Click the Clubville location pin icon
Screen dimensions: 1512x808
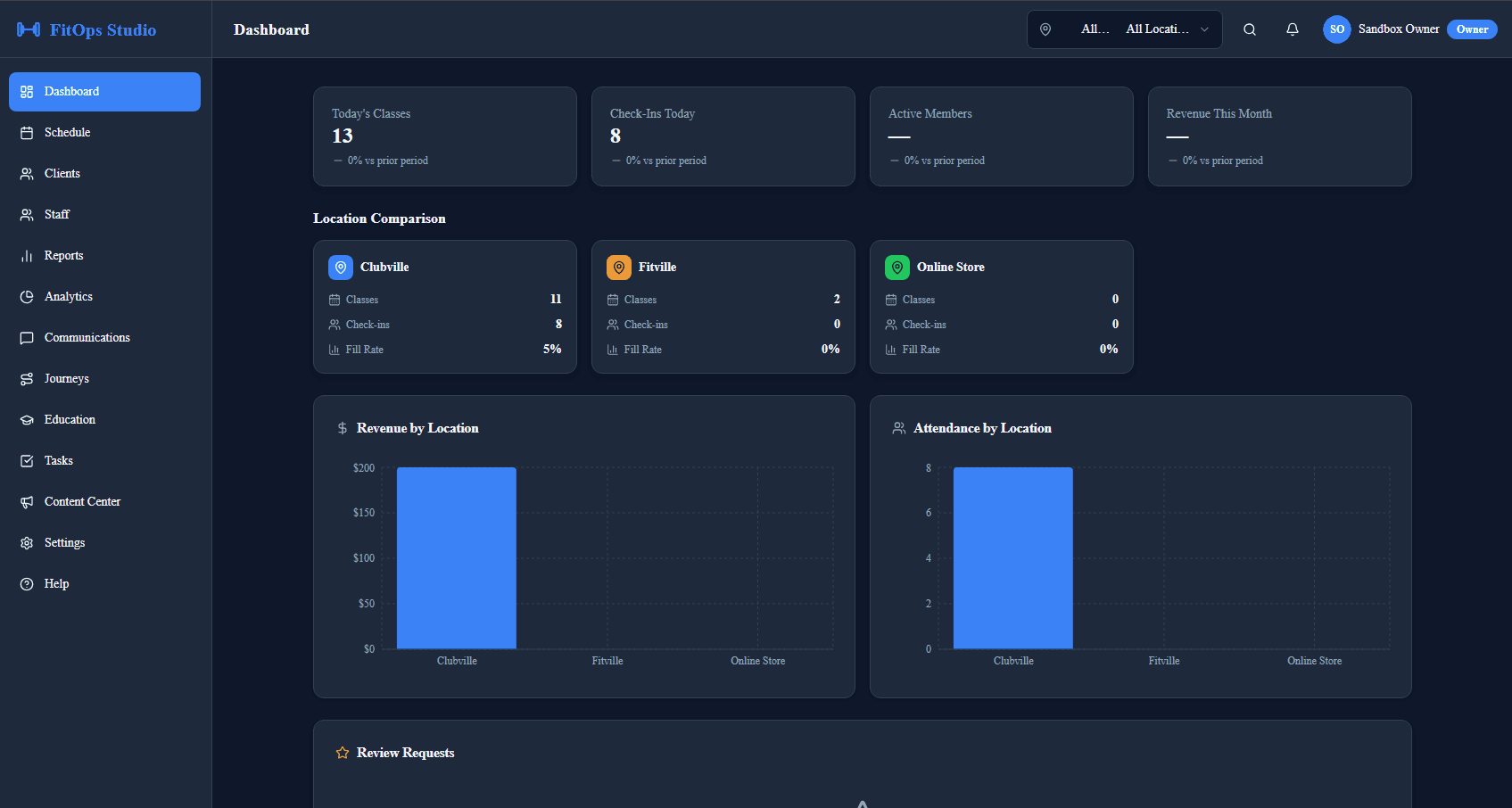pyautogui.click(x=340, y=267)
